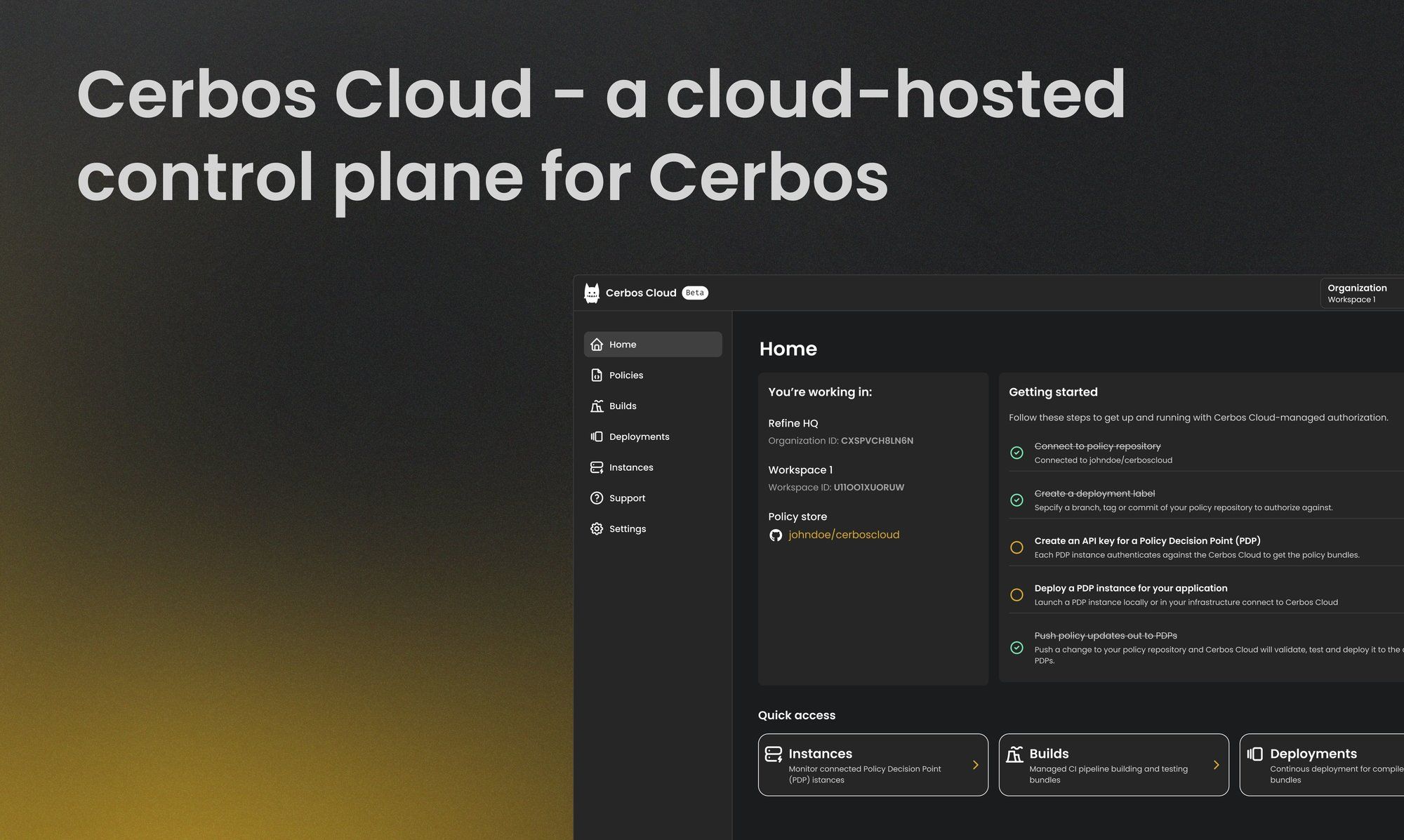
Task: Click the 'Quick access' section heading
Action: 797,715
